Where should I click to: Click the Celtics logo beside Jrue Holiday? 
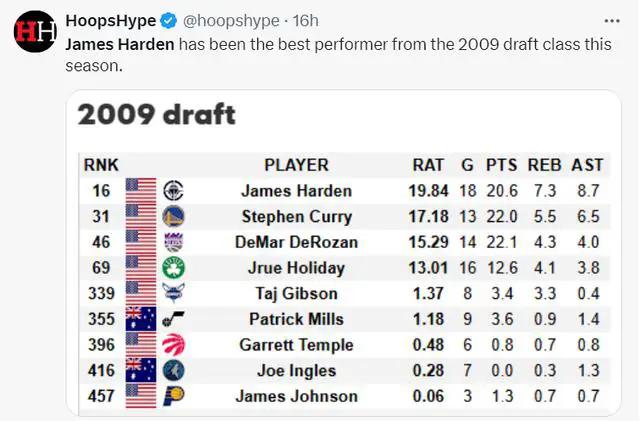coord(173,268)
